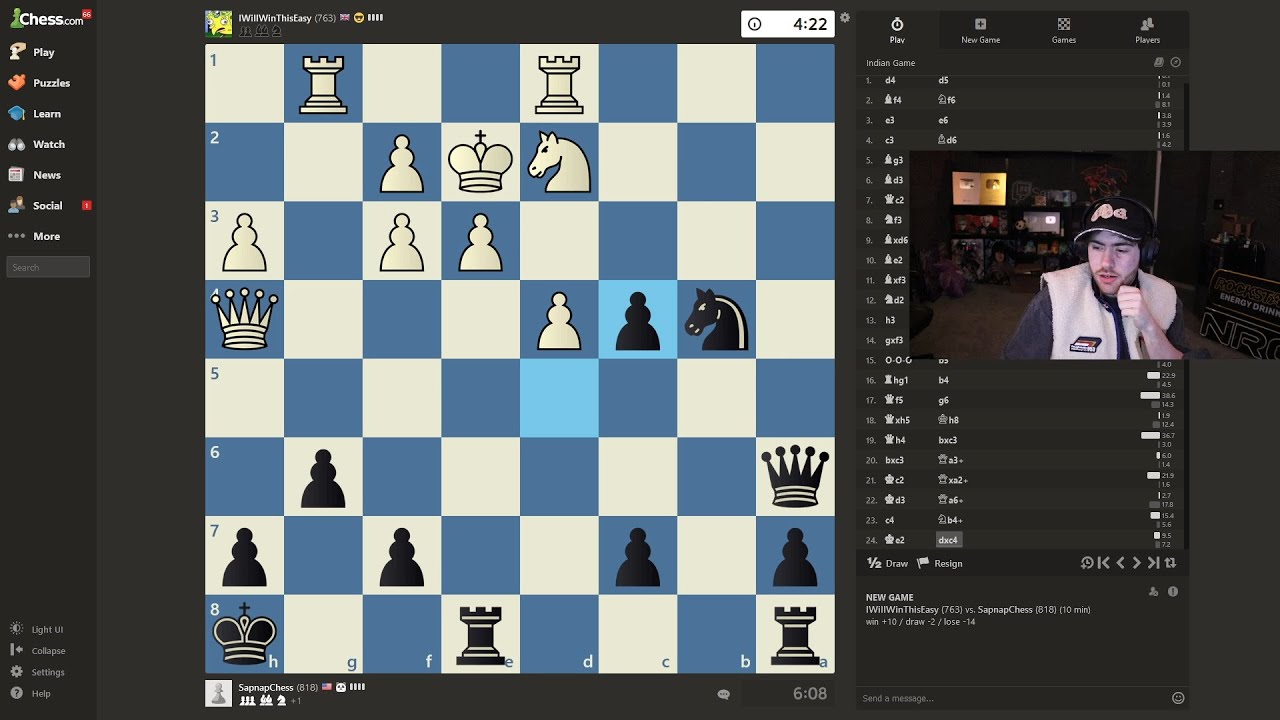The width and height of the screenshot is (1280, 720).
Task: Open Settings from the sidebar
Action: click(38, 672)
